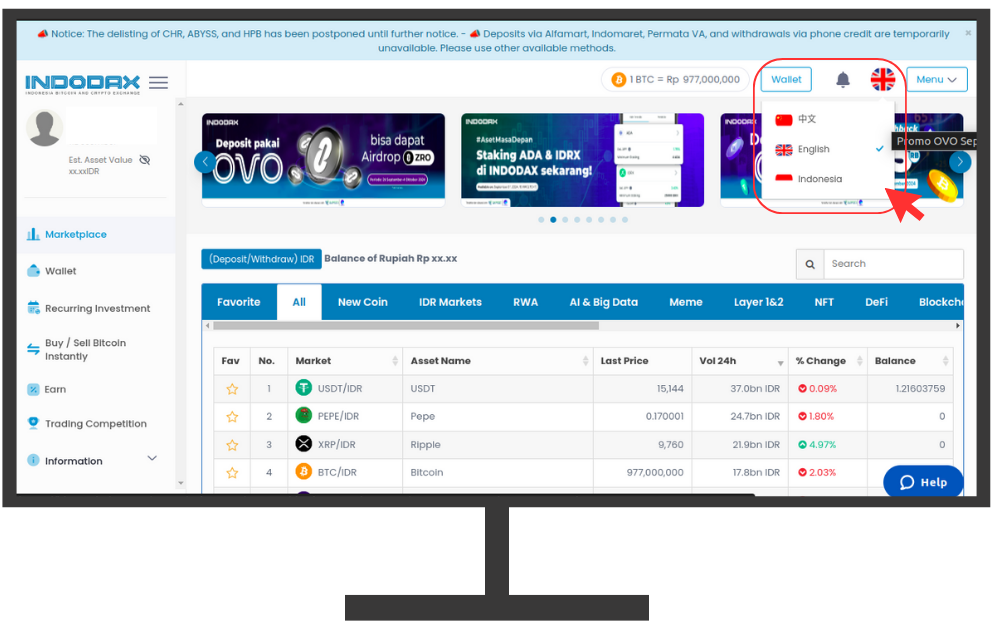Star PEPE/IDR as a favorite

point(232,416)
